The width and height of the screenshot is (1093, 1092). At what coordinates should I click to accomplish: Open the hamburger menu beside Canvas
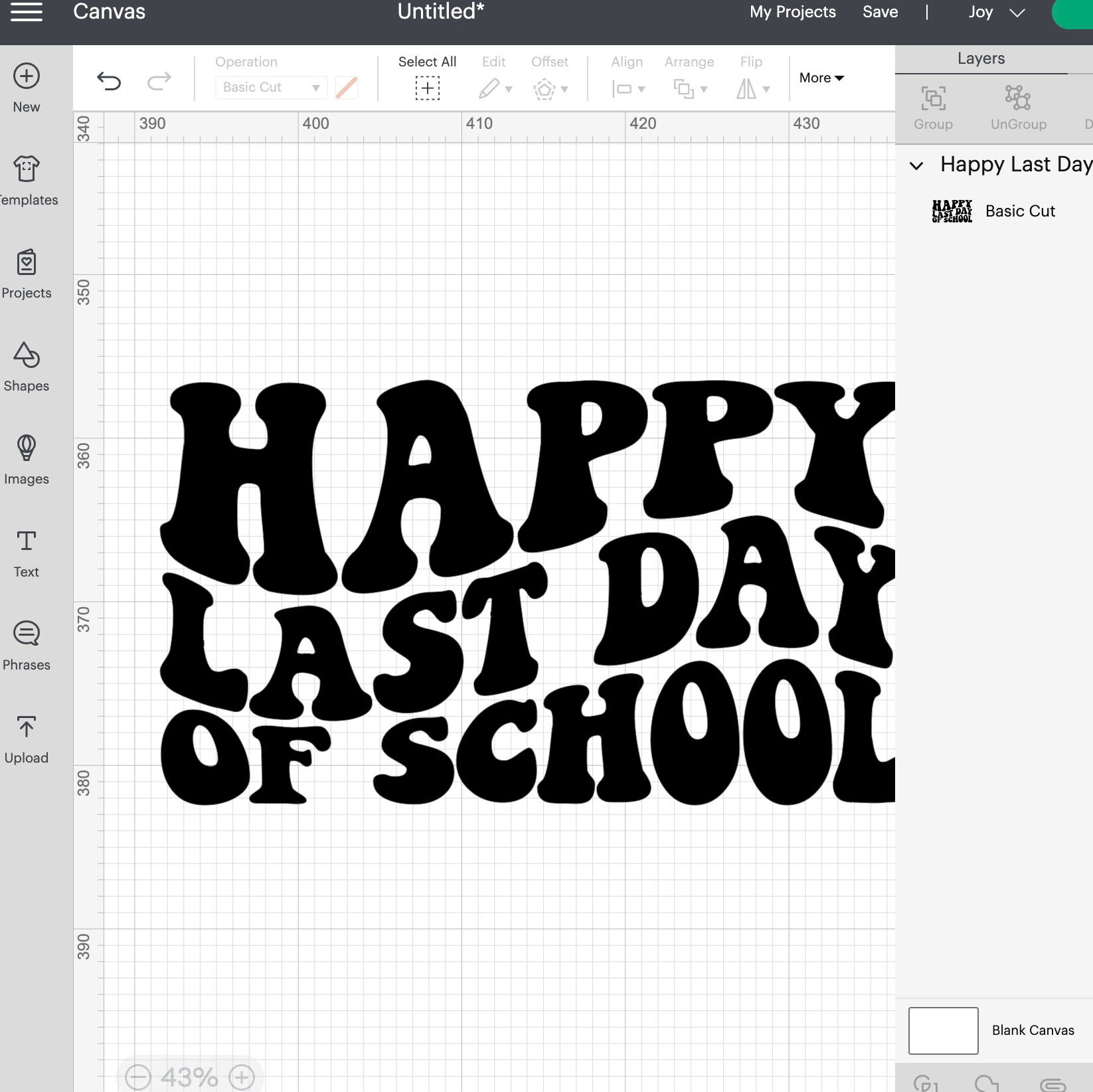click(x=26, y=12)
